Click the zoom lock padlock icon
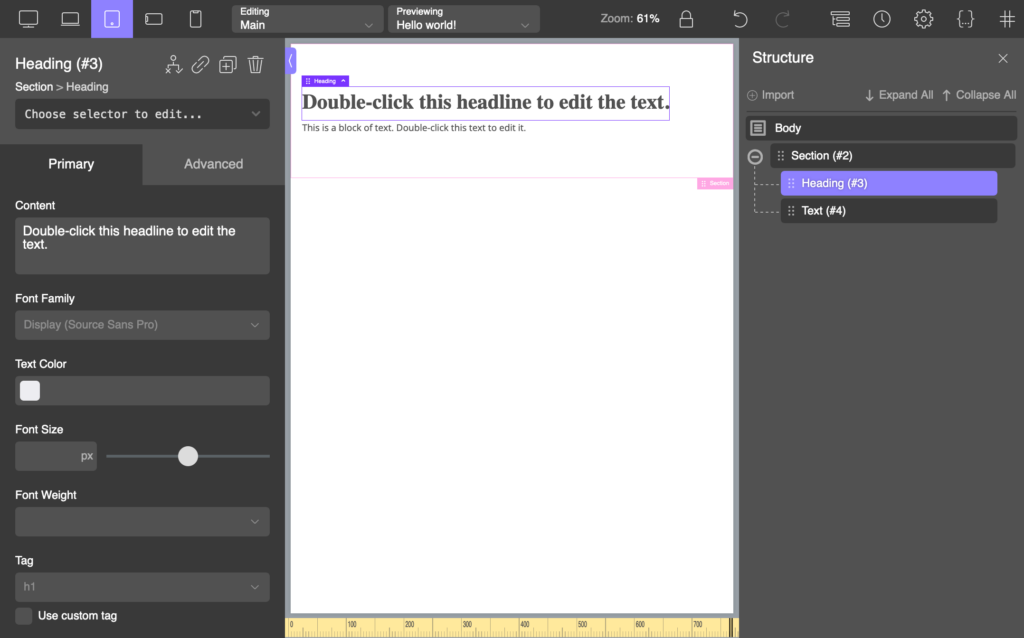This screenshot has height=638, width=1024. click(x=686, y=19)
